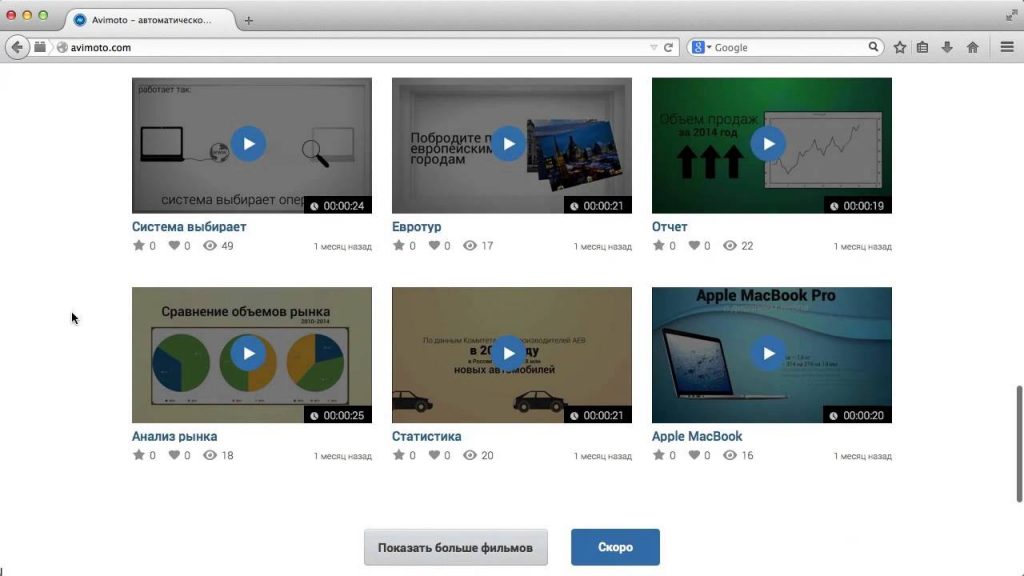Click the eye views icon under Статистика
This screenshot has height=576, width=1024.
tap(470, 456)
